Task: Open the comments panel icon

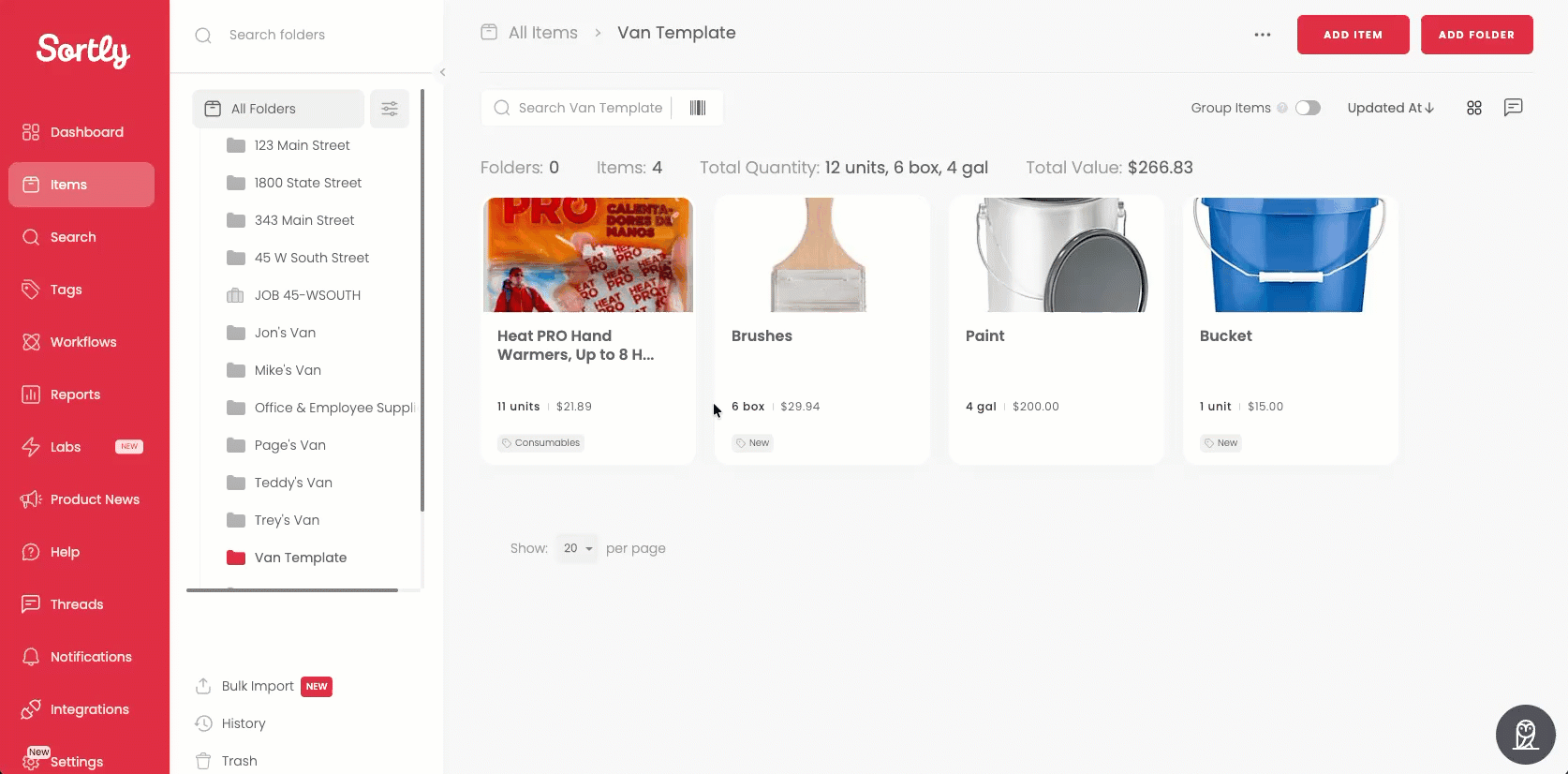Action: (x=1514, y=108)
